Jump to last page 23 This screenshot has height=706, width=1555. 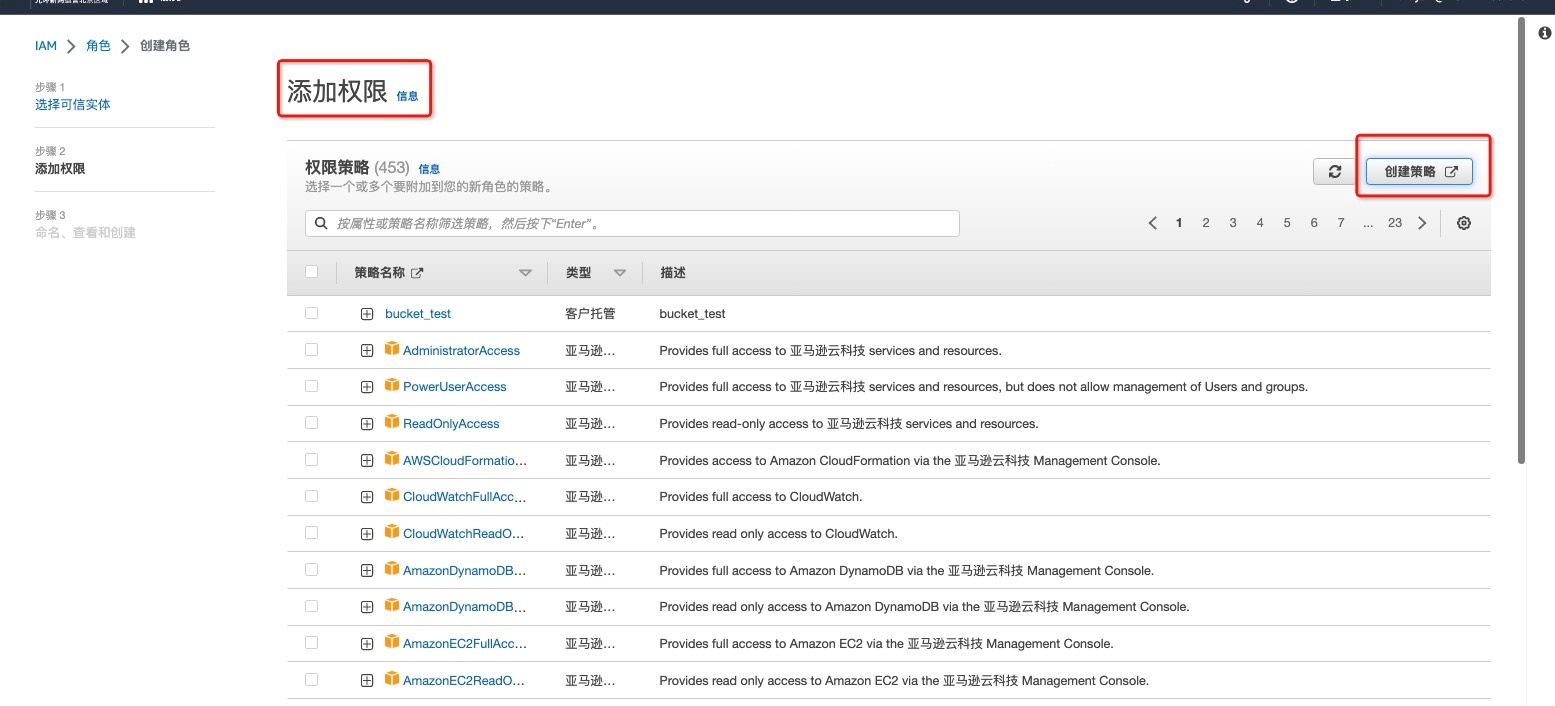coord(1395,223)
